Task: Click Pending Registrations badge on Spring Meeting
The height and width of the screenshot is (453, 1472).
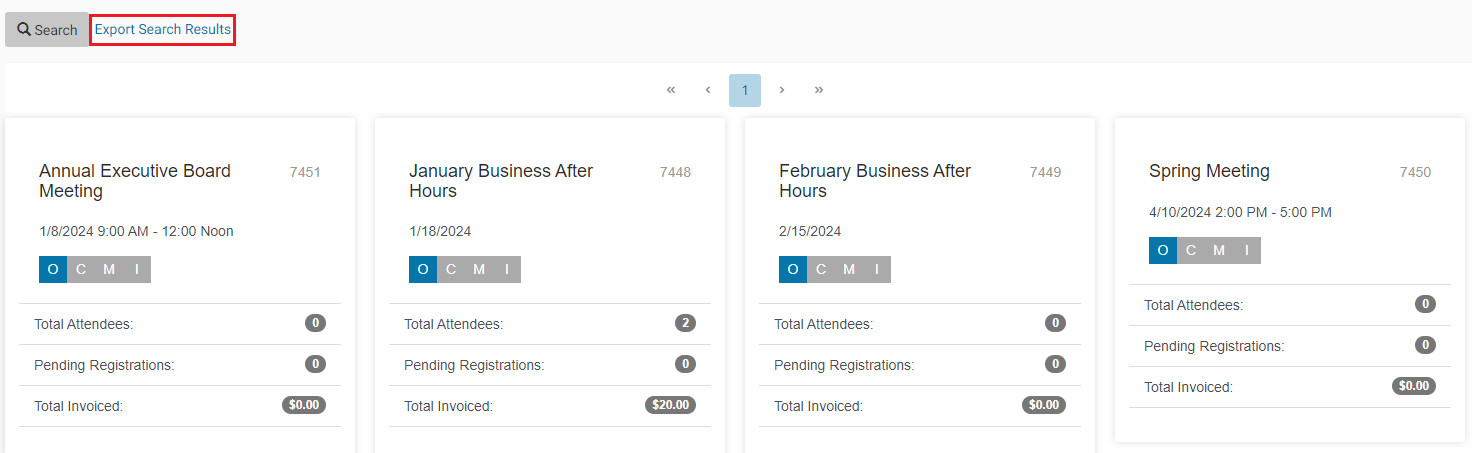Action: [1425, 345]
